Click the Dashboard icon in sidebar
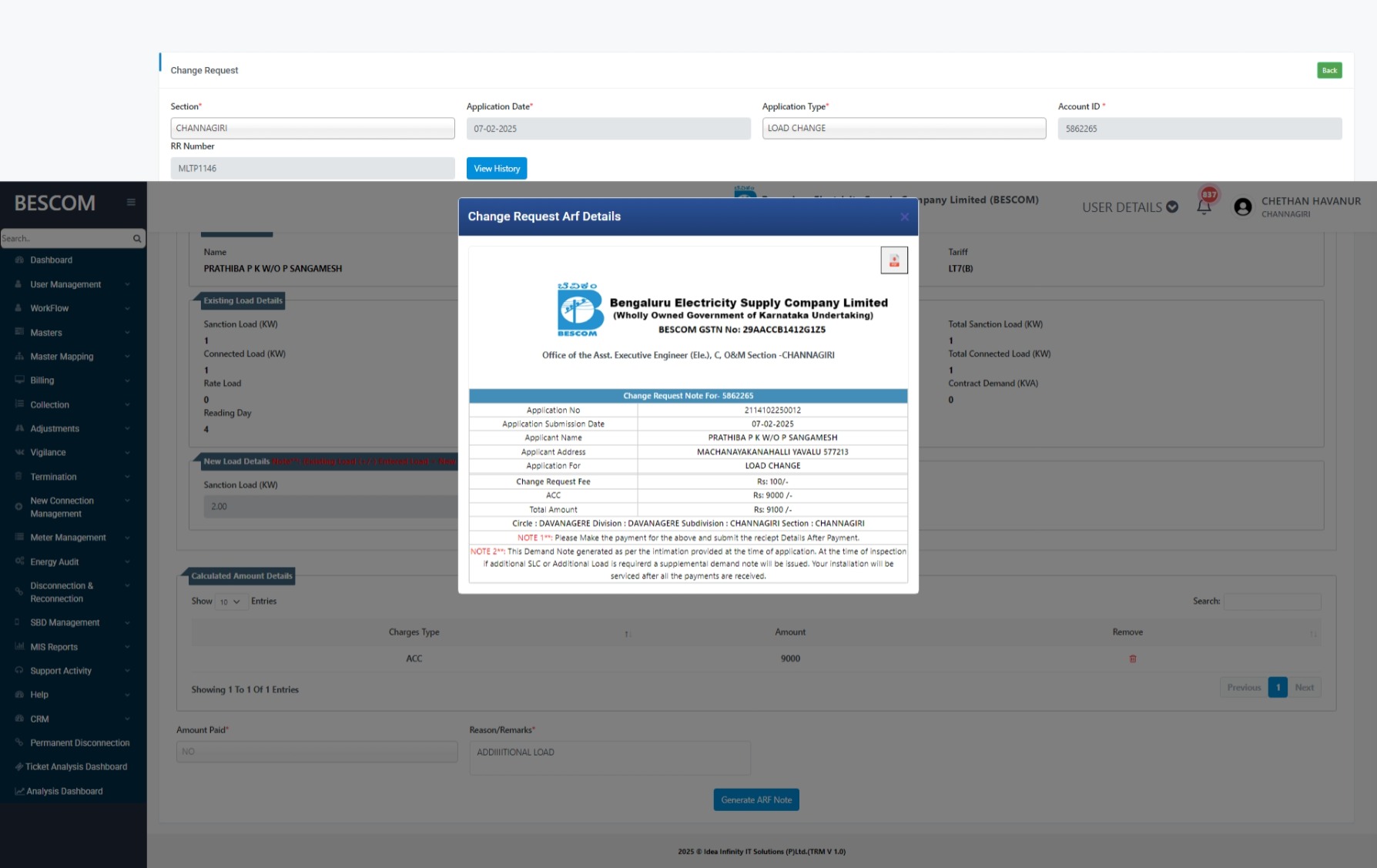Screen dimensions: 1377x868 point(19,260)
